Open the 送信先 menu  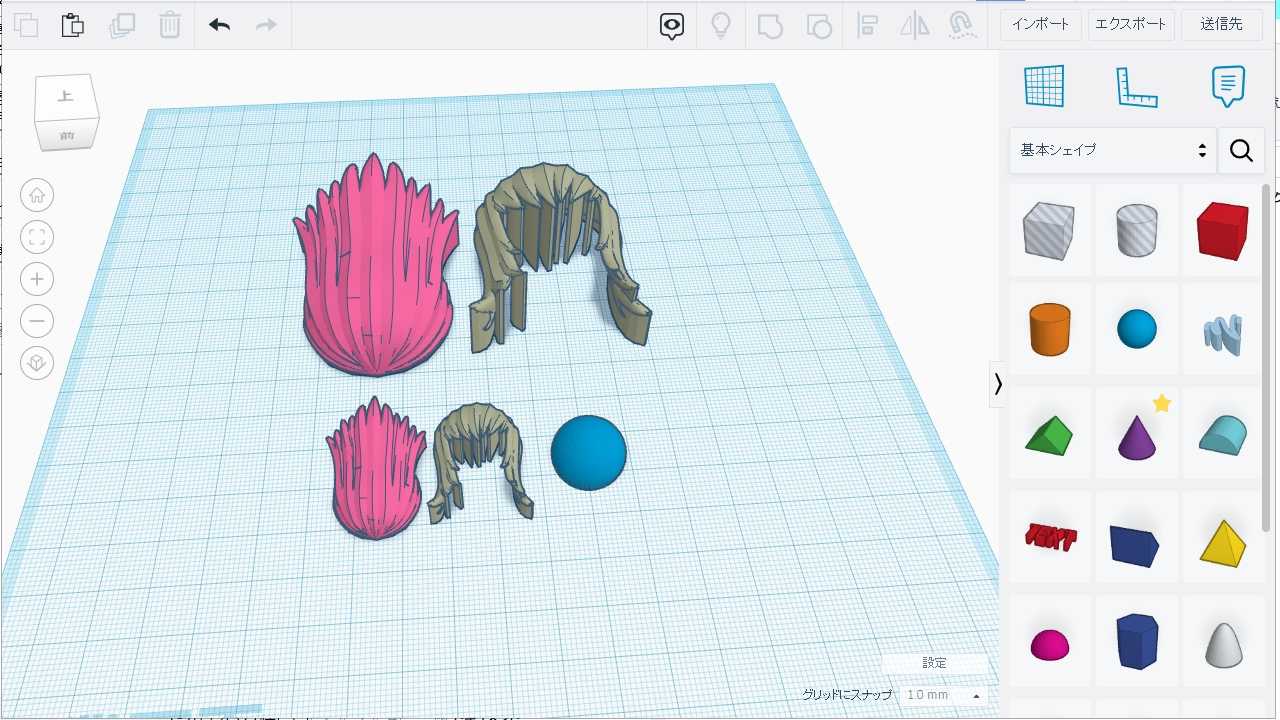1221,24
